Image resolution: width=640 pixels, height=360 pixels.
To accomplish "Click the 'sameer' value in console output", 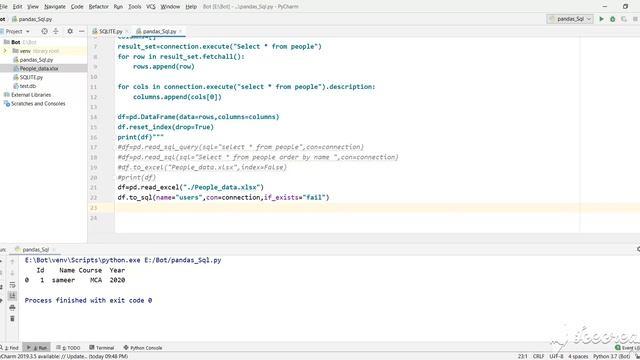I will pos(63,280).
